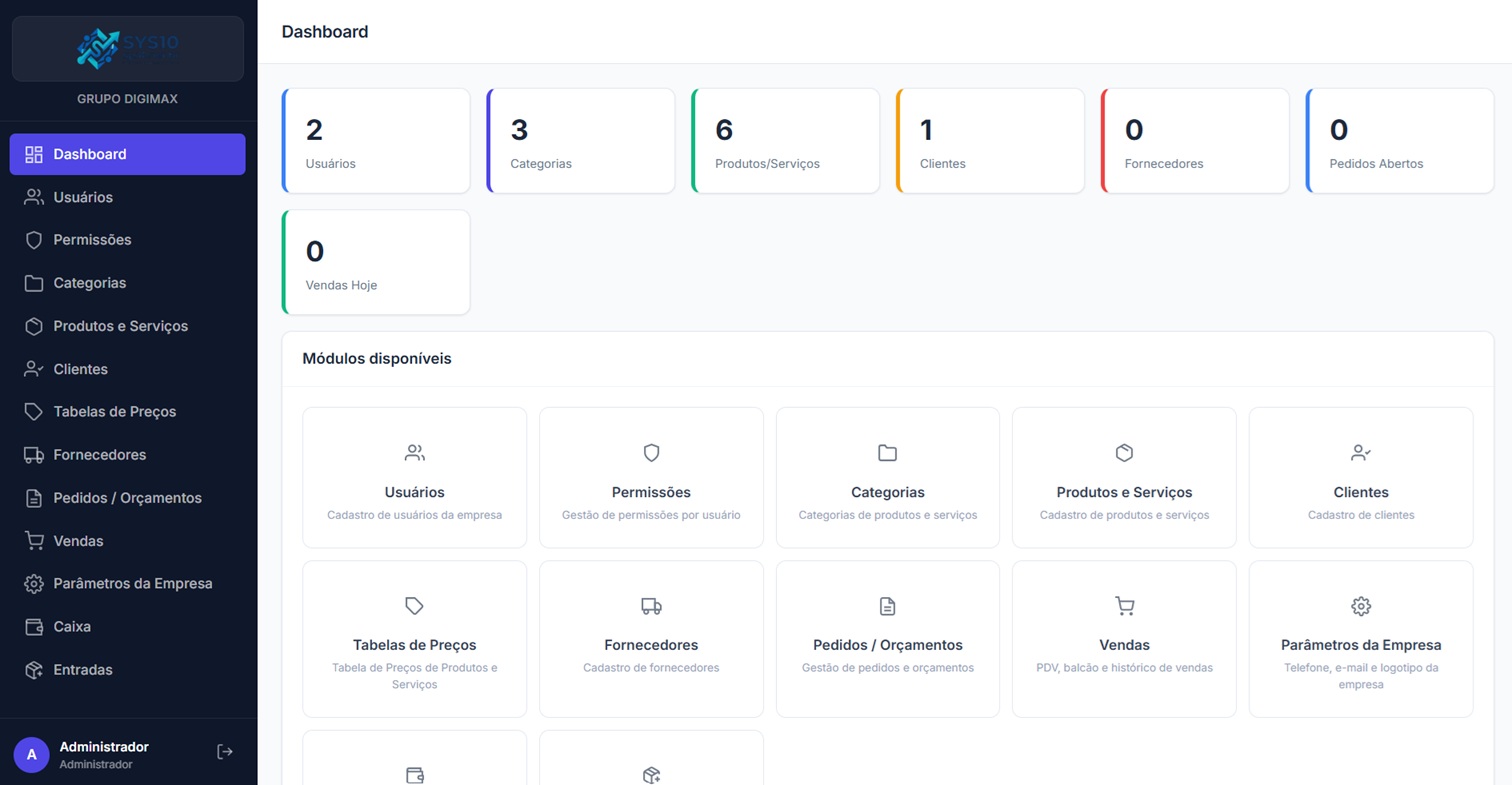Open the Pedidos / Orçamentos module title
1512x785 pixels.
[888, 645]
